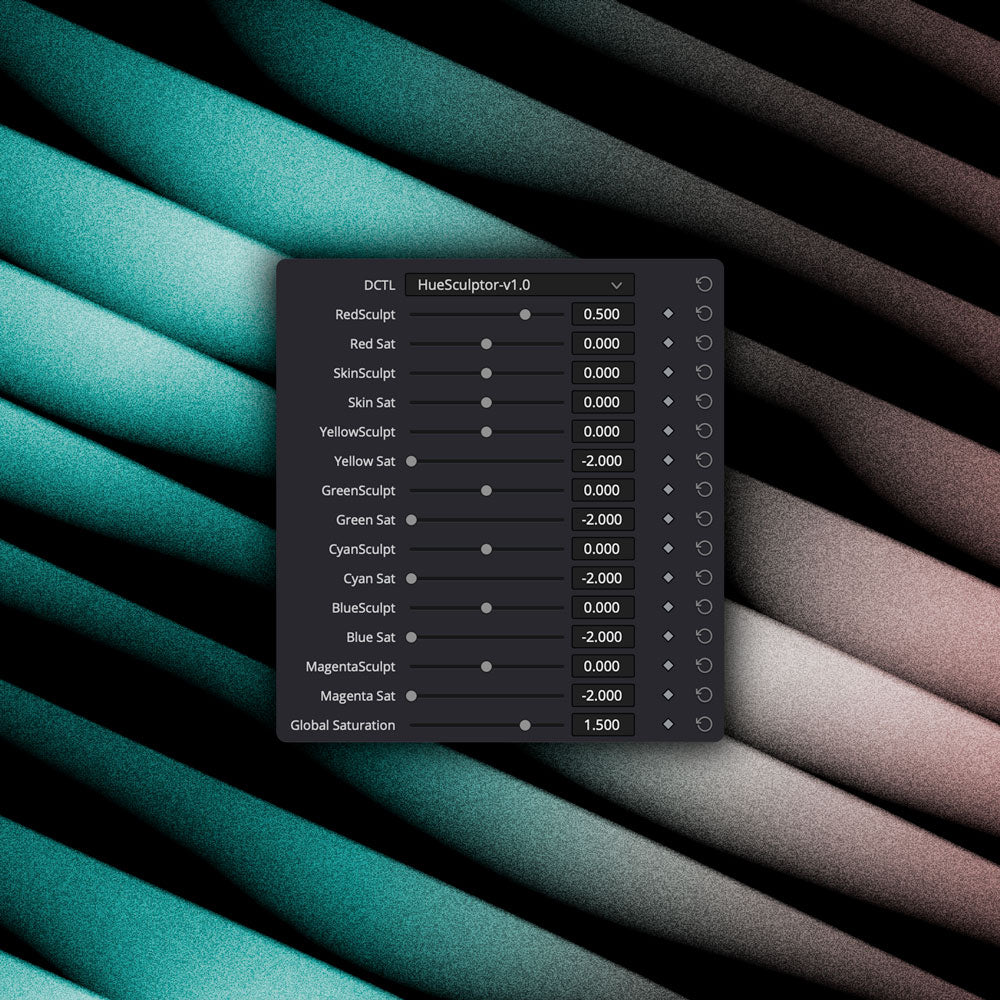Select the Cyan Sat value field
Screen dimensions: 1000x1000
tap(603, 578)
